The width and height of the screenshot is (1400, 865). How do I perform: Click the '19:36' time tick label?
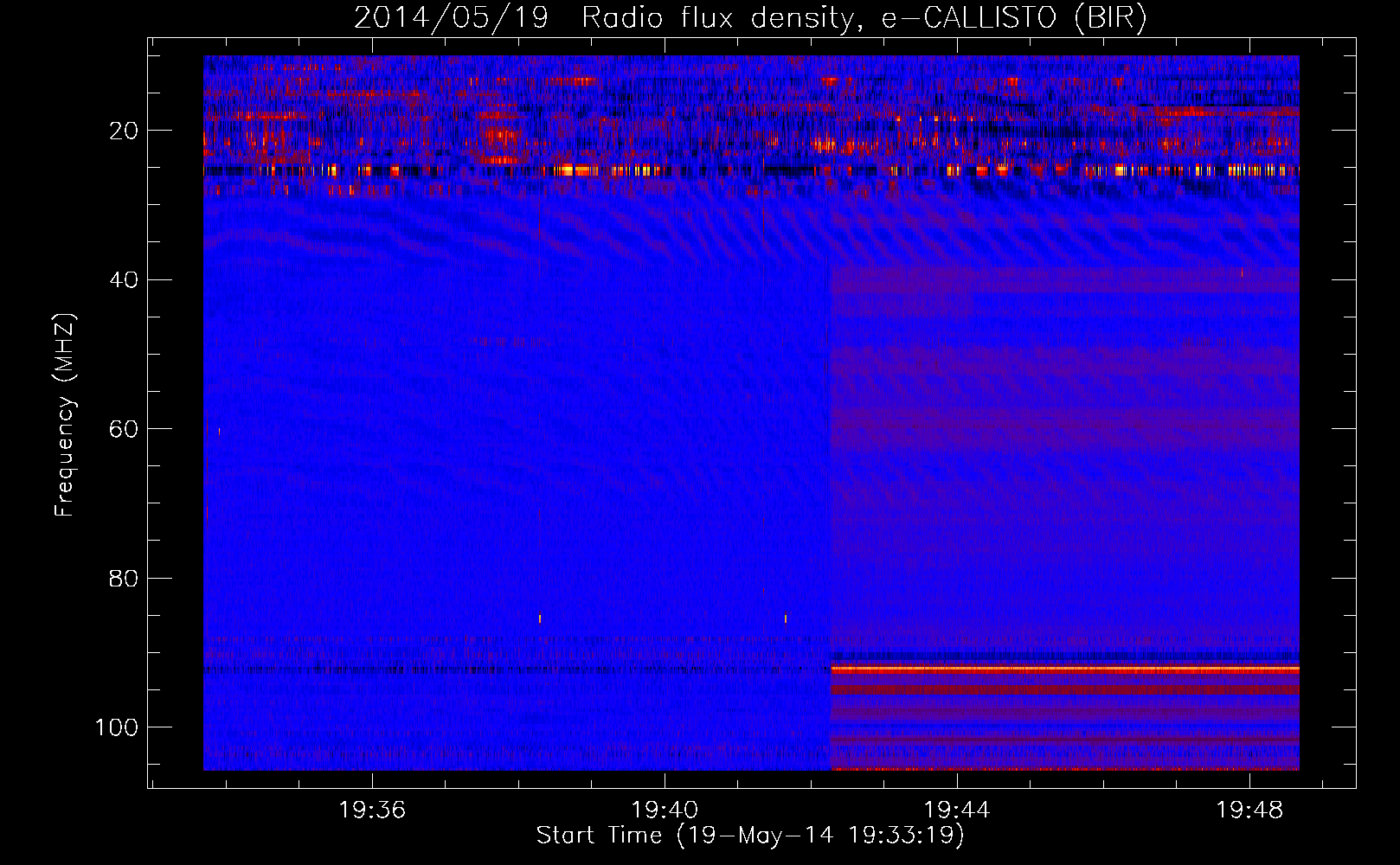coord(372,810)
